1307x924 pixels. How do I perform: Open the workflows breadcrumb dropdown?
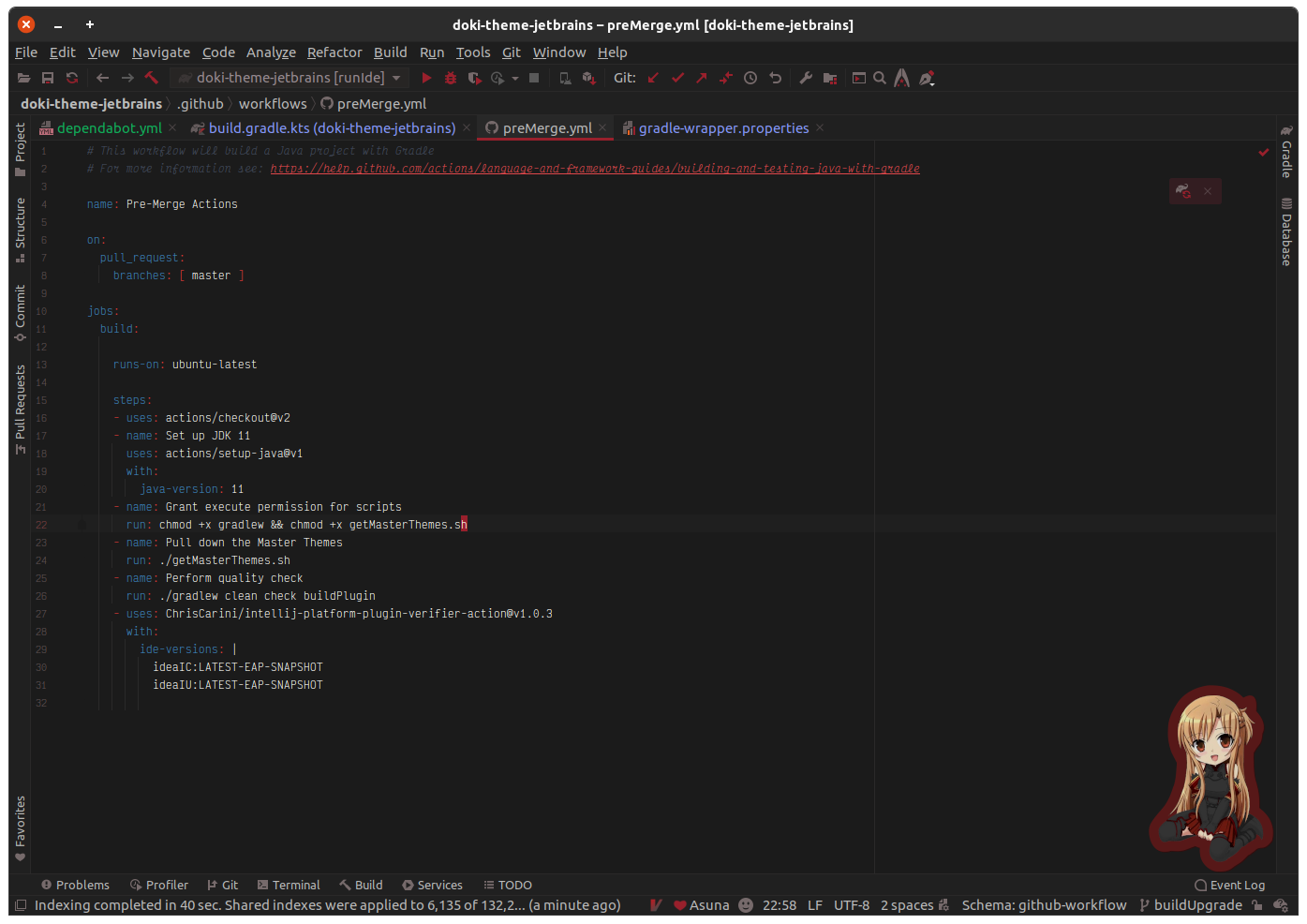[273, 103]
